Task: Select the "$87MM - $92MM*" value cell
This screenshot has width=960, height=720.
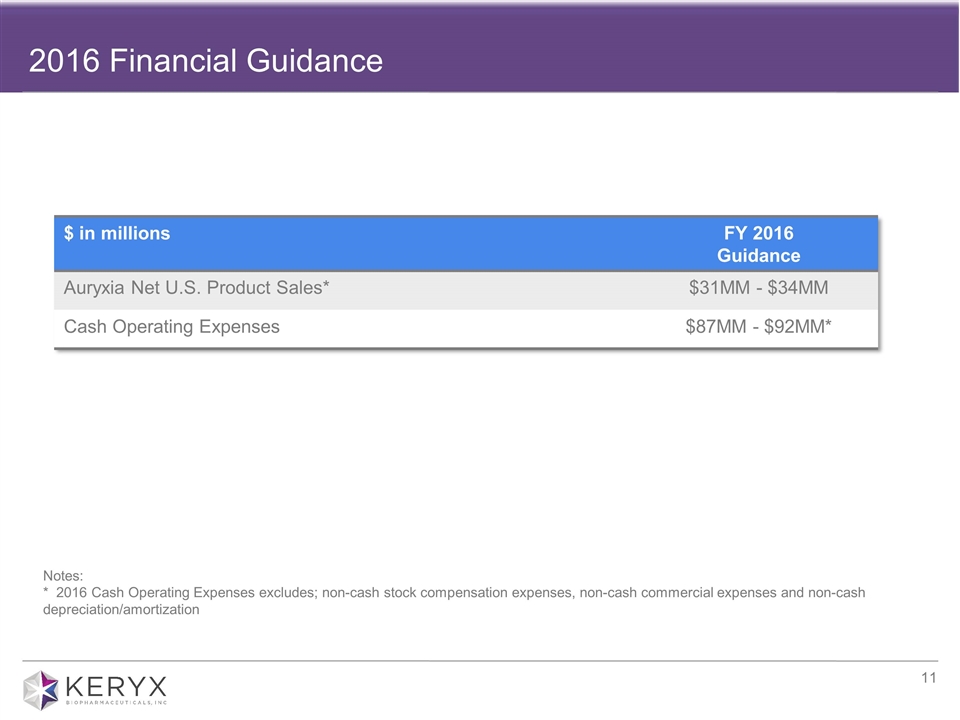Action: pyautogui.click(x=758, y=326)
